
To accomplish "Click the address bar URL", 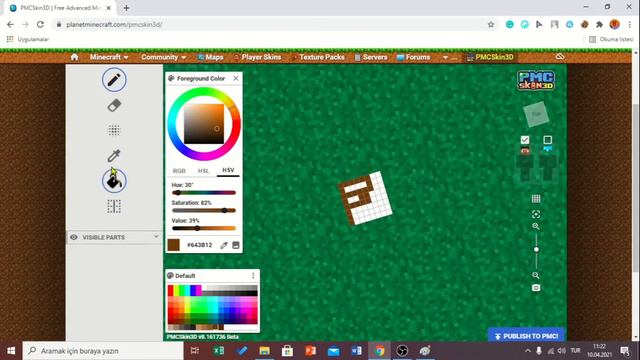I will 114,24.
